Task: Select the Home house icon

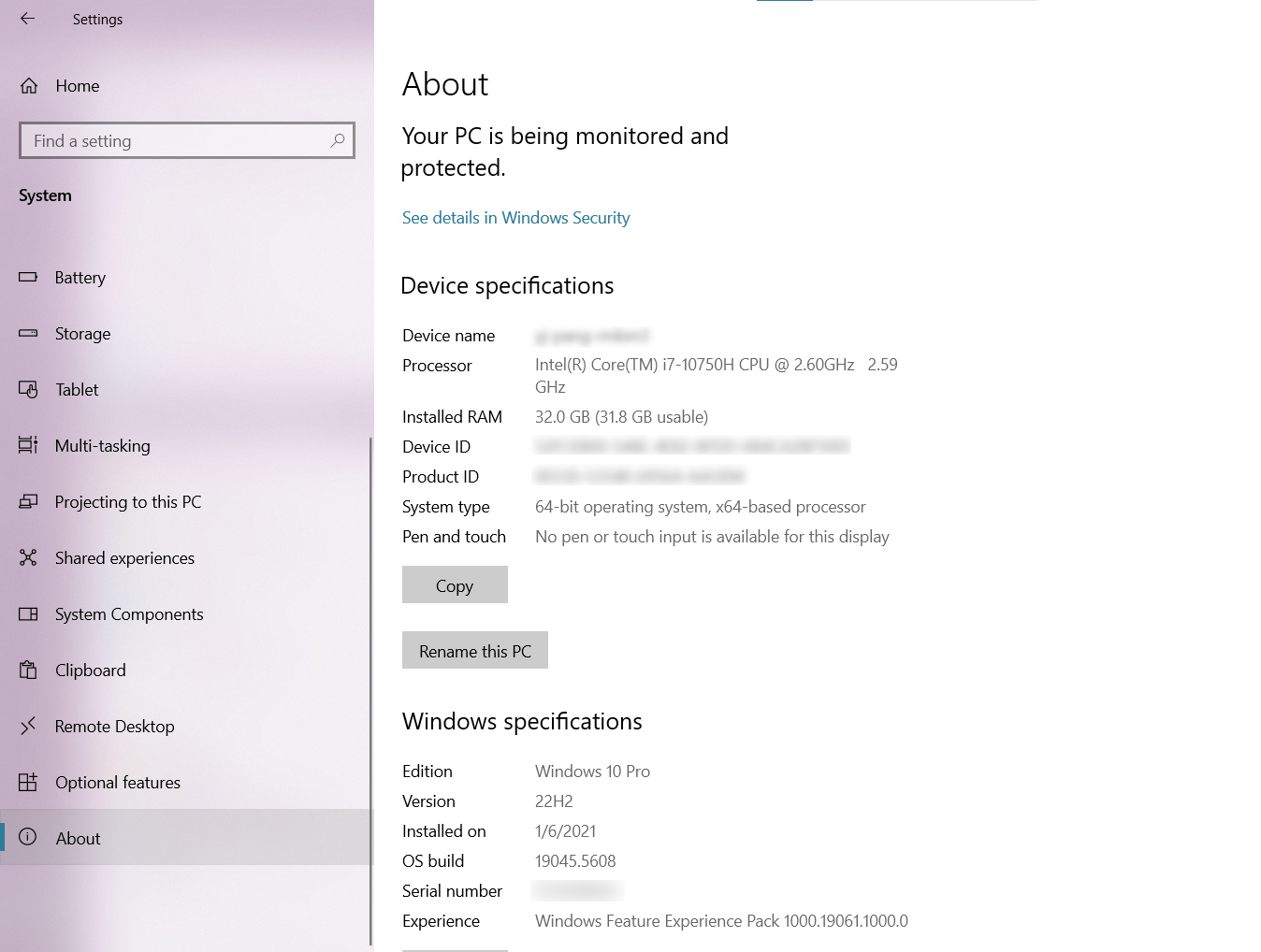Action: 29,85
